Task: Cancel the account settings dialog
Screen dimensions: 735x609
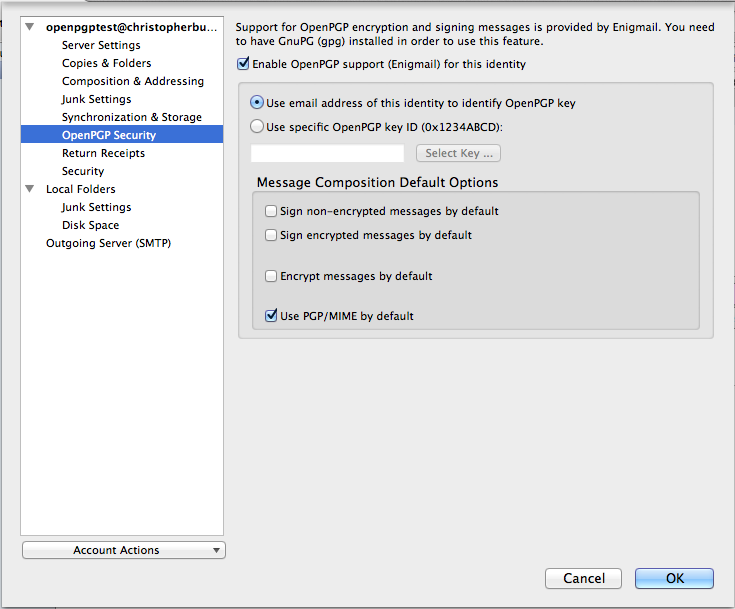Action: (x=584, y=579)
